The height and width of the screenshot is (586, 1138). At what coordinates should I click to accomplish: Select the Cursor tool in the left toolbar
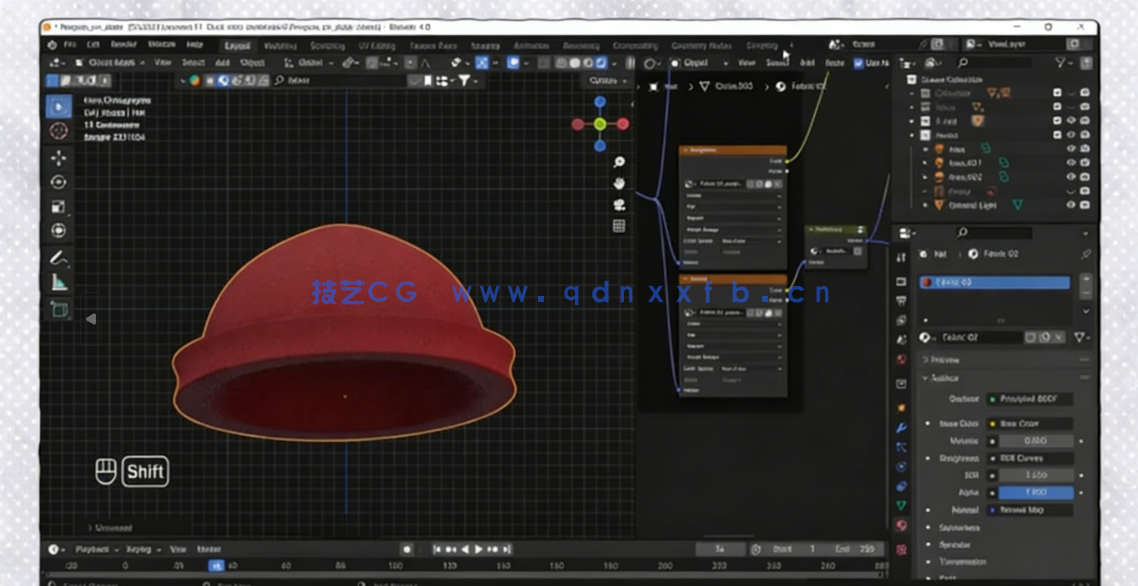click(x=57, y=130)
